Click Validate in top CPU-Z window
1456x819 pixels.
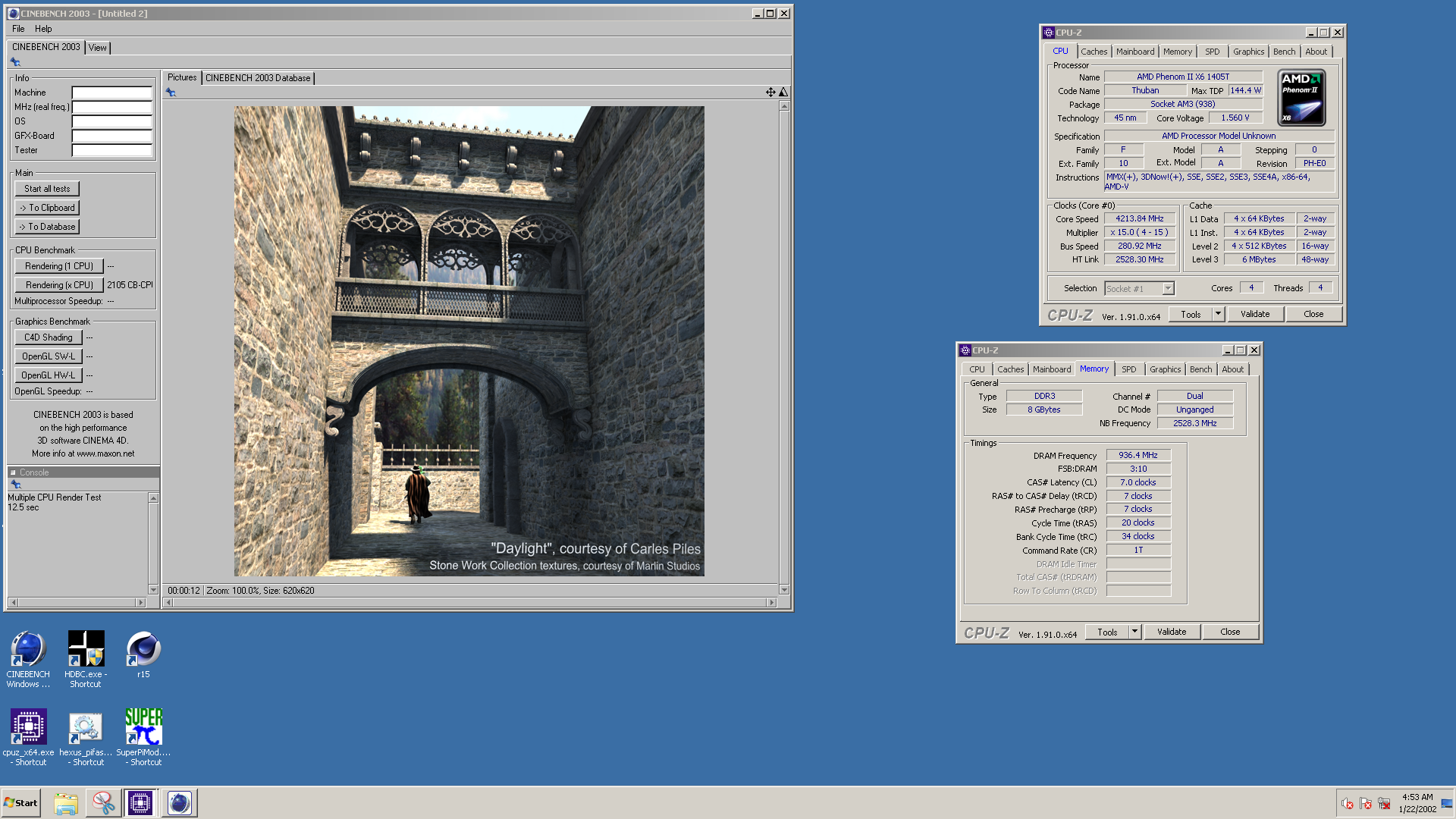pos(1255,314)
